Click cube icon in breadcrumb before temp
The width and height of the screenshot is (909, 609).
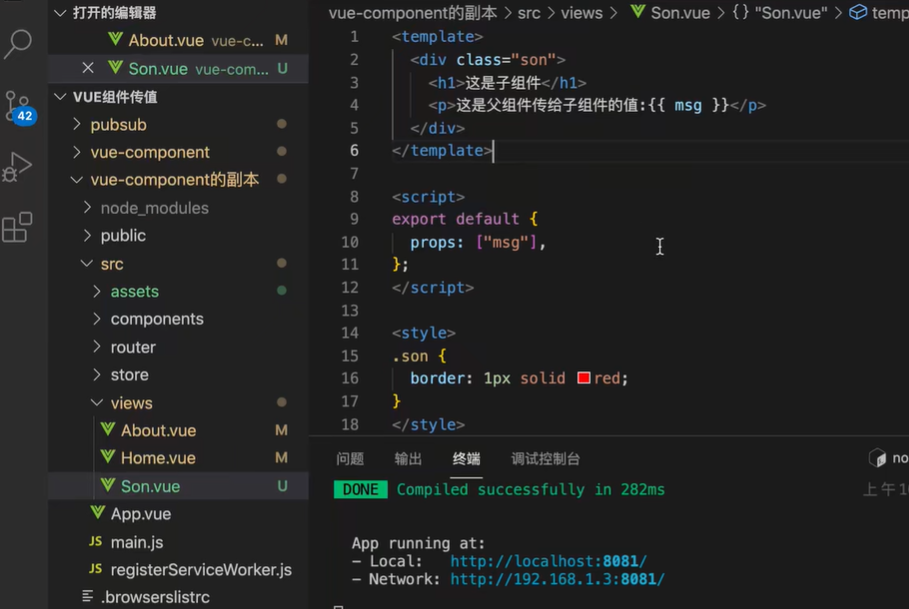pyautogui.click(x=858, y=12)
